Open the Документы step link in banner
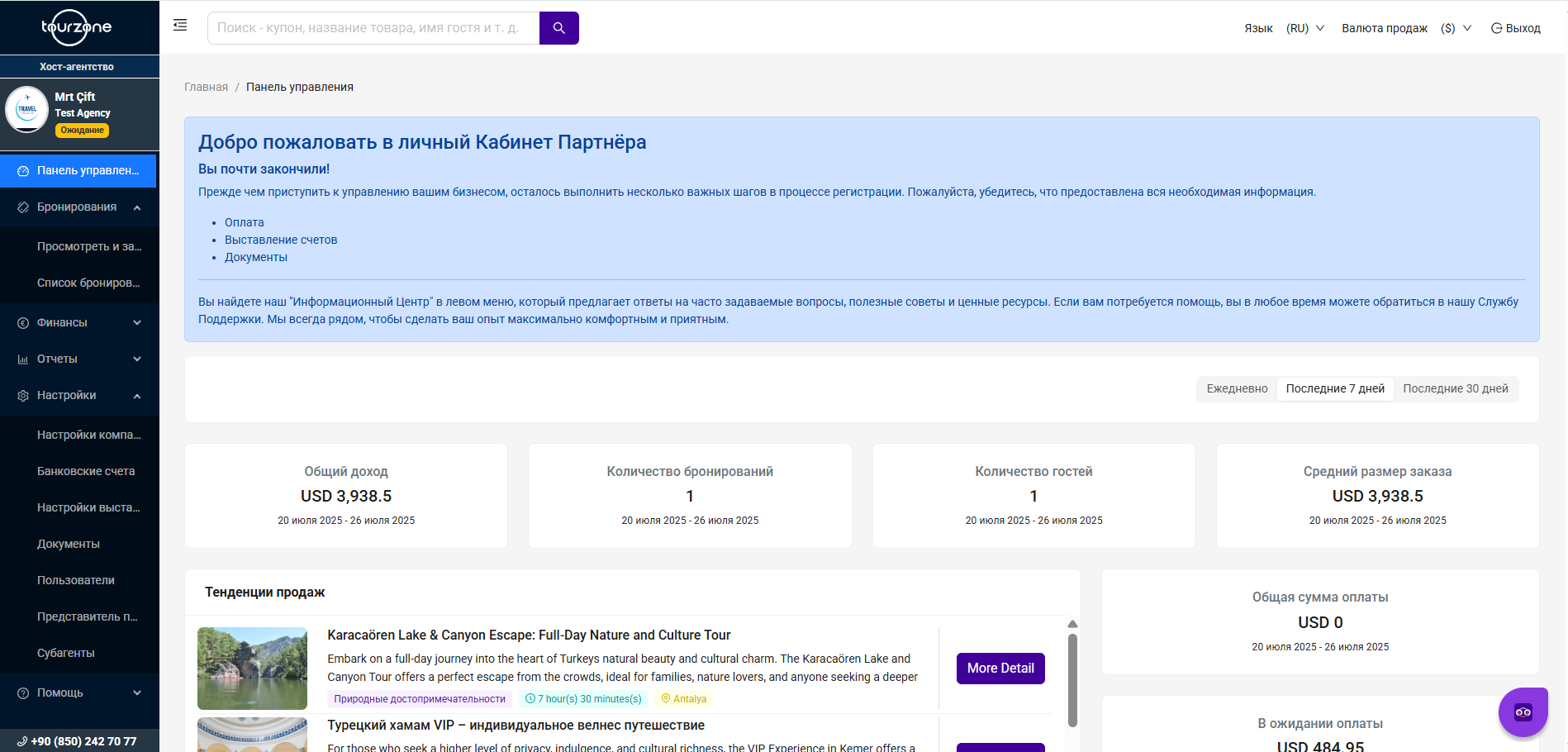Viewport: 1568px width, 752px height. pyautogui.click(x=256, y=257)
